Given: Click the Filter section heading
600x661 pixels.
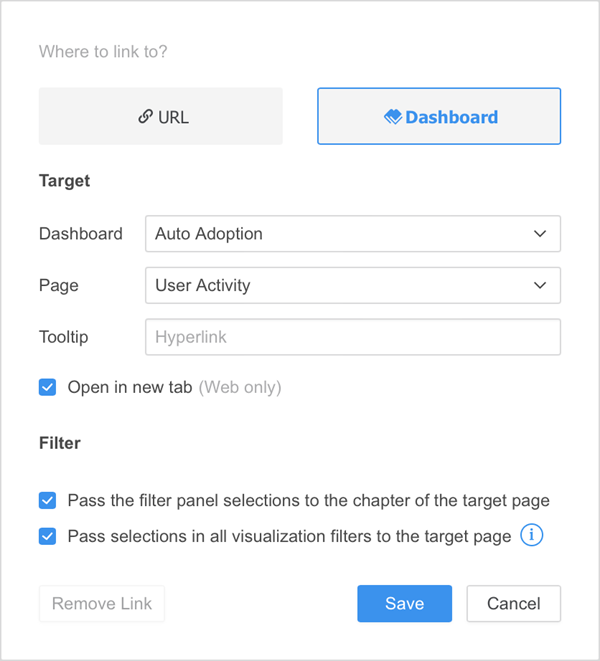Looking at the screenshot, I should (60, 441).
